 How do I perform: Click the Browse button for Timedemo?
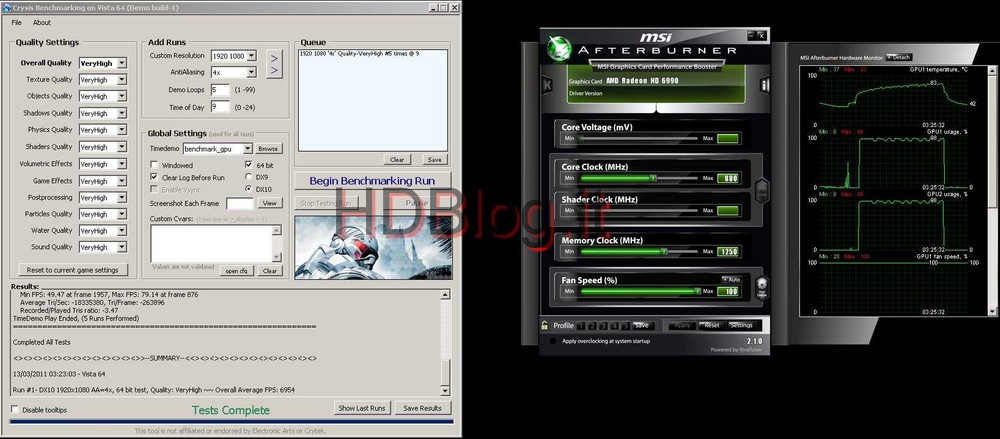268,149
